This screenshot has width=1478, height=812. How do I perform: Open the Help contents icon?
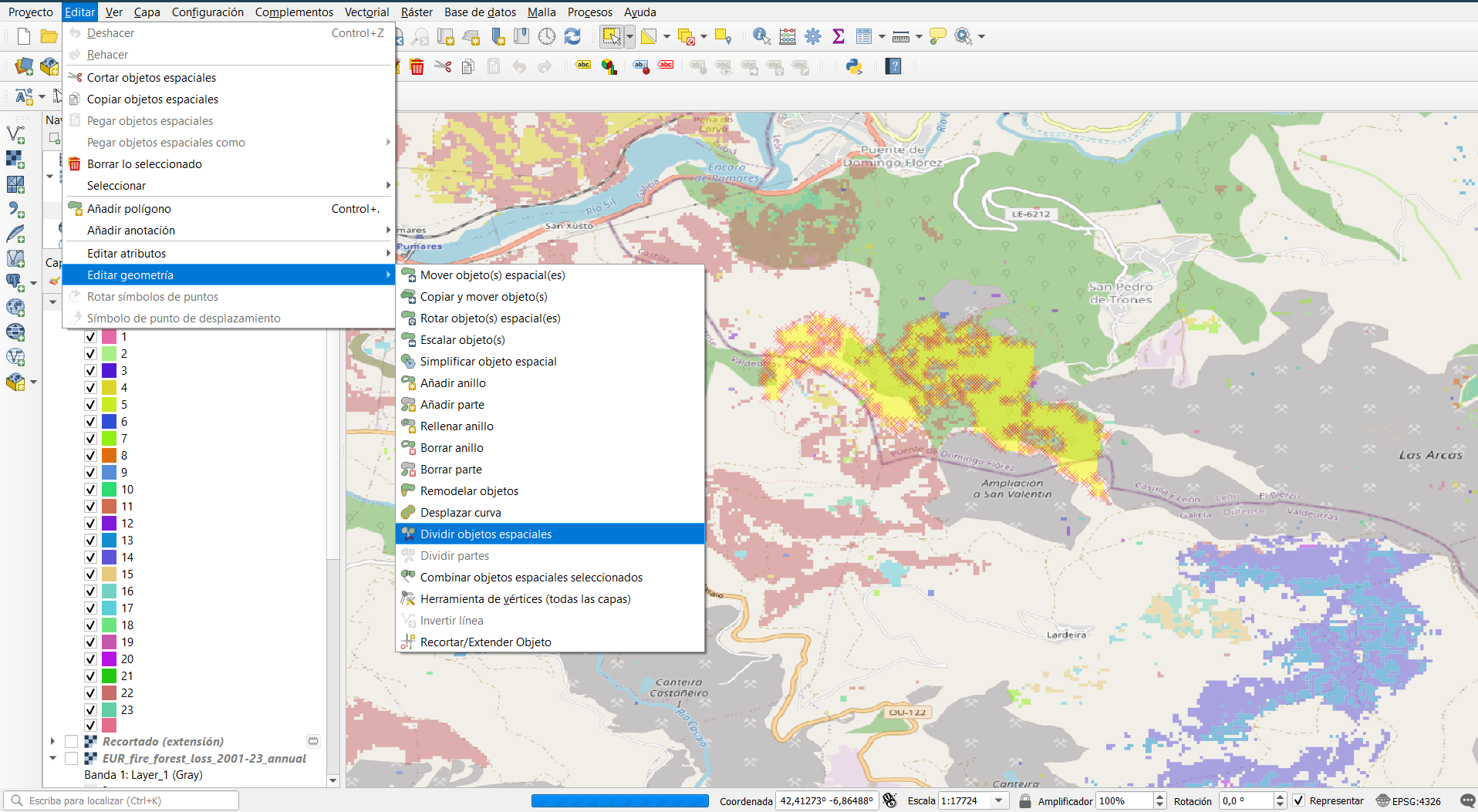[x=893, y=67]
